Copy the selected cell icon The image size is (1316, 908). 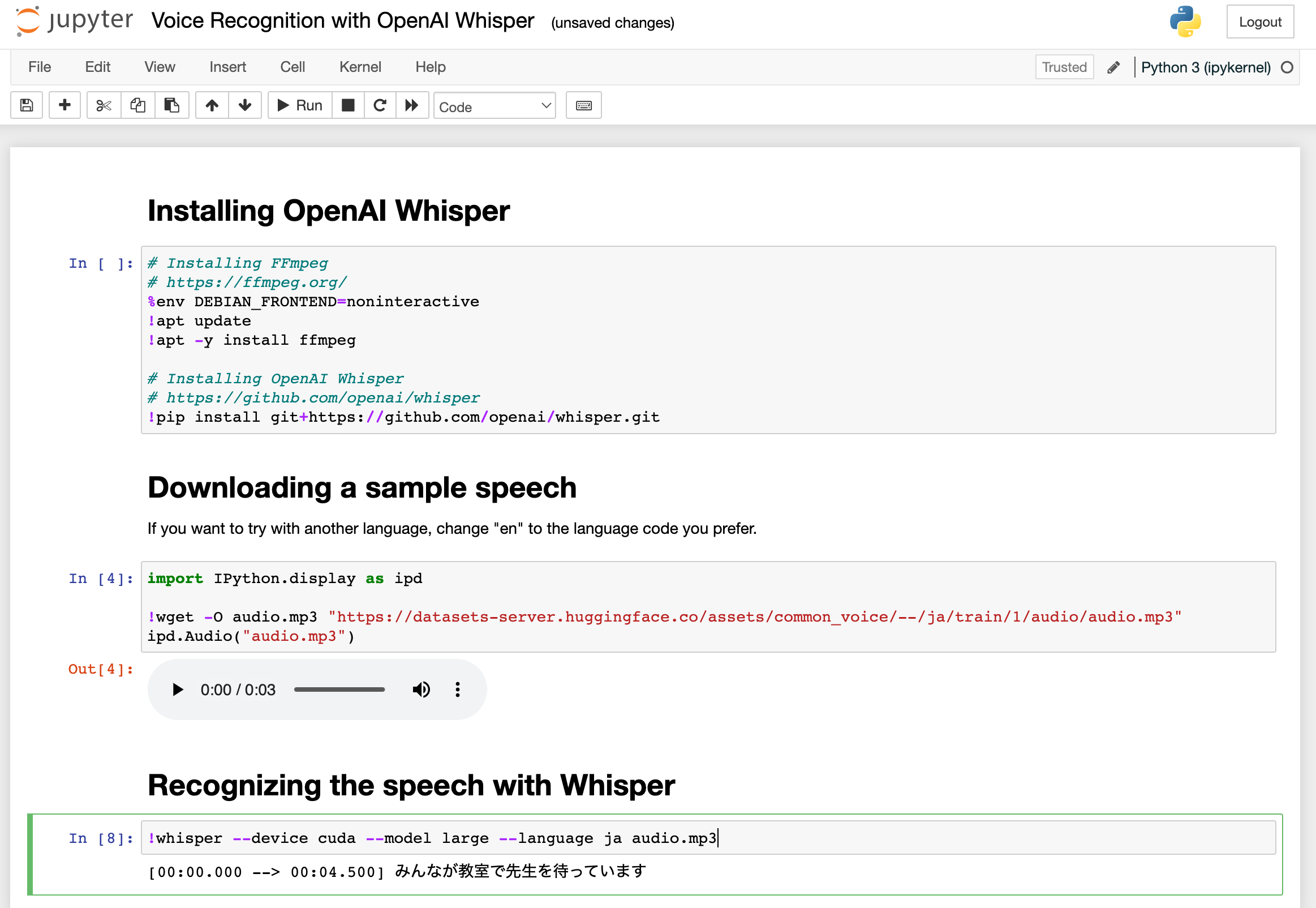(x=137, y=105)
